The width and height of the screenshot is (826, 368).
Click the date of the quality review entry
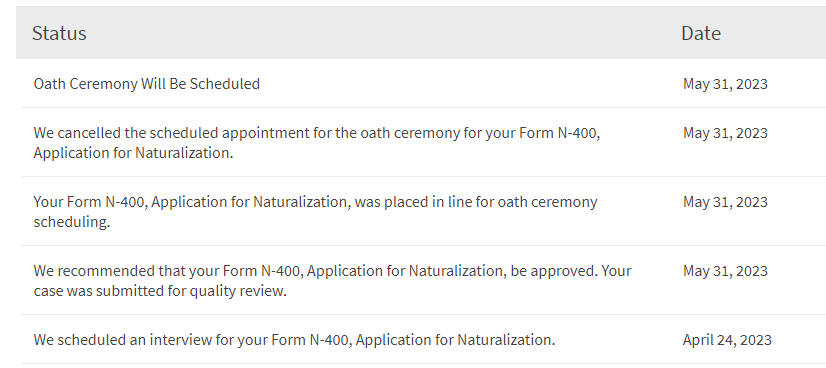click(x=725, y=271)
